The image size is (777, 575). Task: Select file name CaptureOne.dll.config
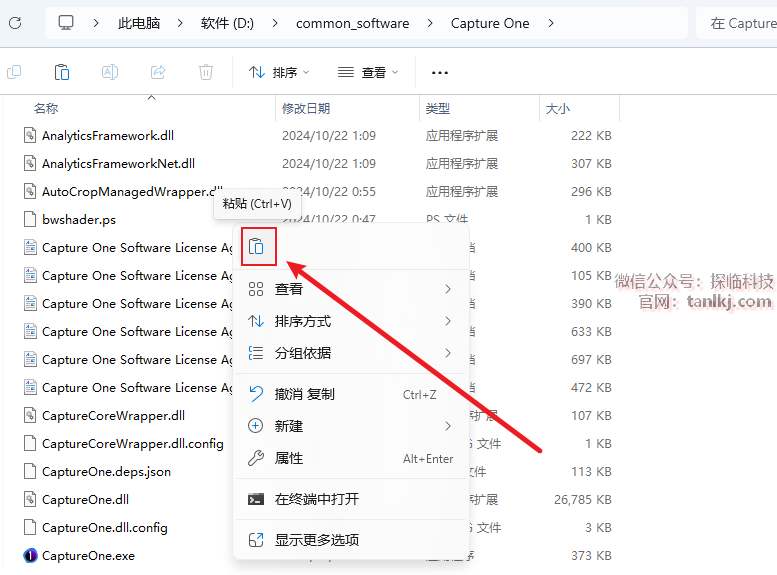(x=105, y=527)
